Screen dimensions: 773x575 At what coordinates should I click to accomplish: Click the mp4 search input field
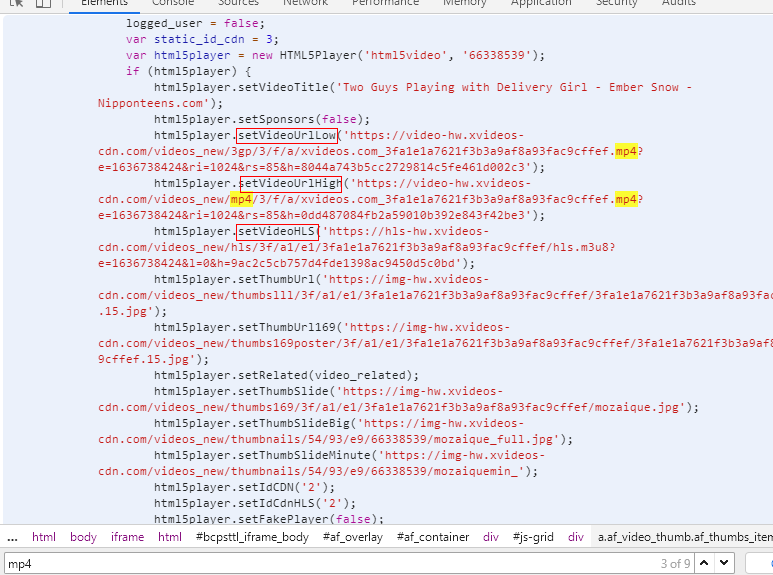pos(300,564)
